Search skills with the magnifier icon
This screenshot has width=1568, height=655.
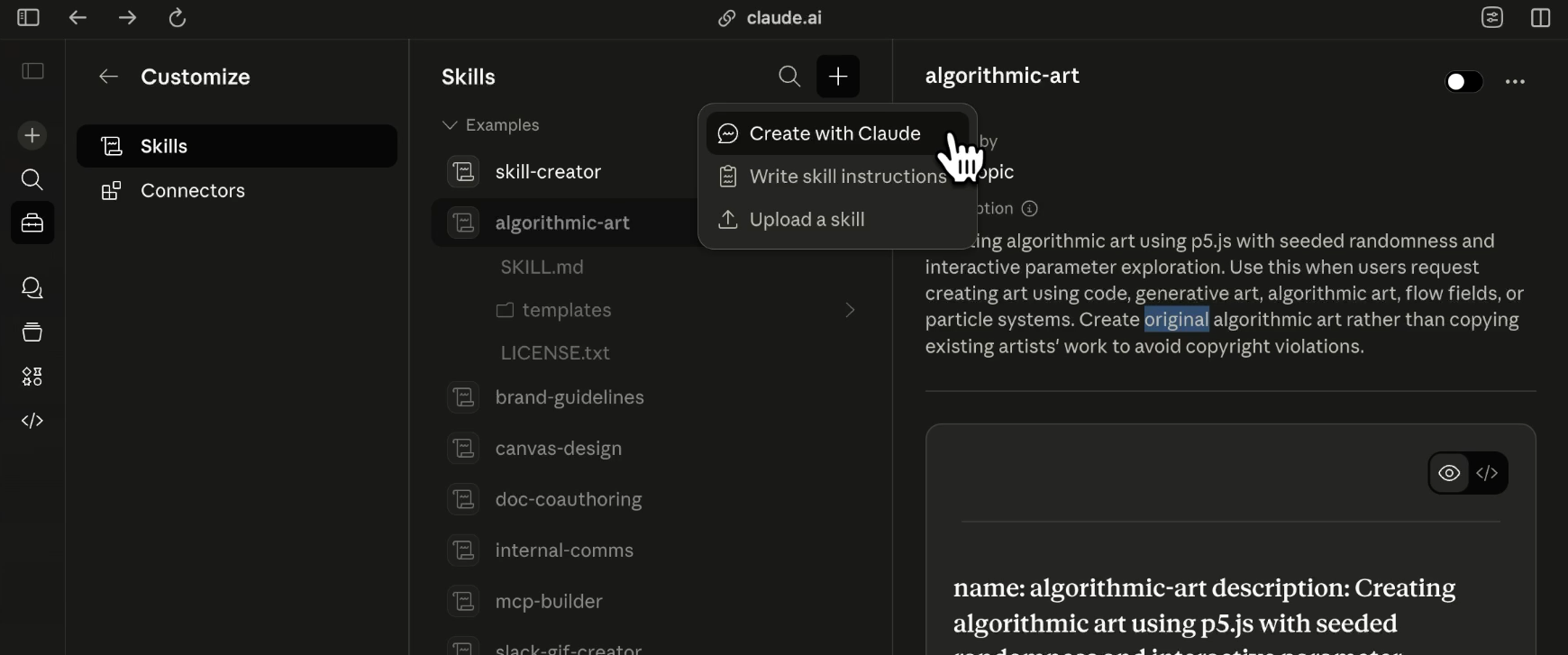789,77
